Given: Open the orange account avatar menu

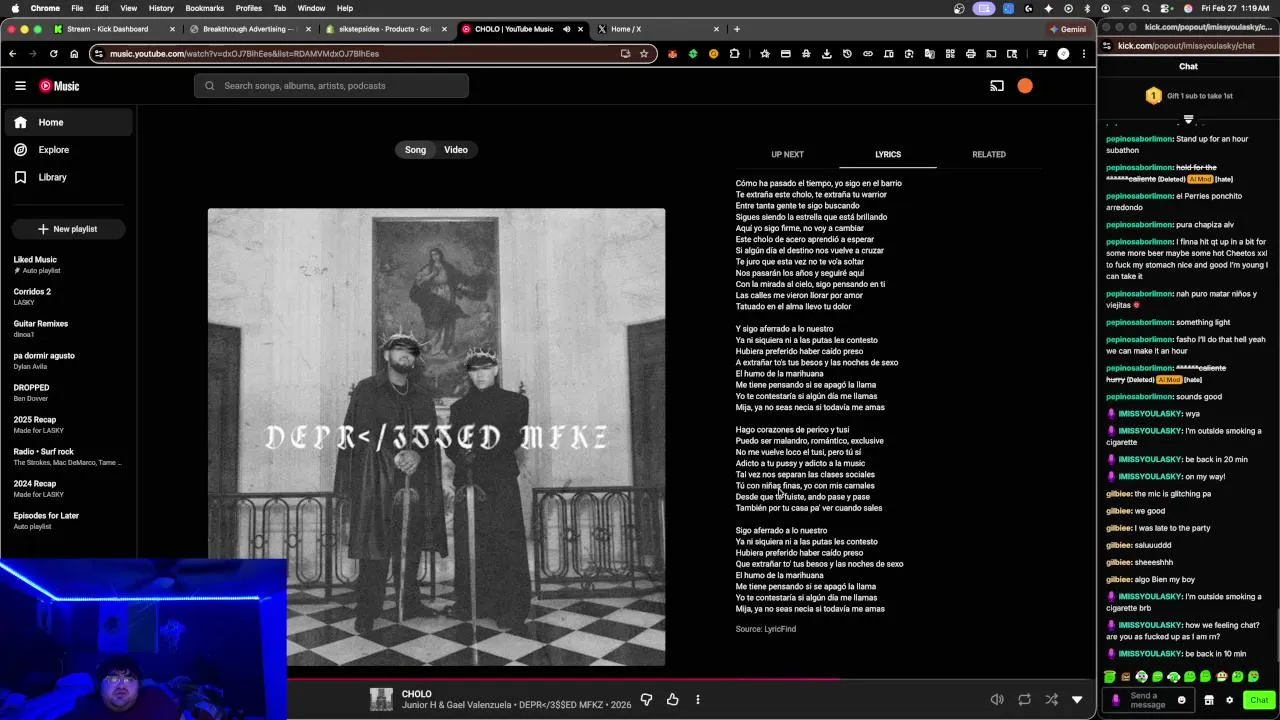Looking at the screenshot, I should click(x=1025, y=86).
